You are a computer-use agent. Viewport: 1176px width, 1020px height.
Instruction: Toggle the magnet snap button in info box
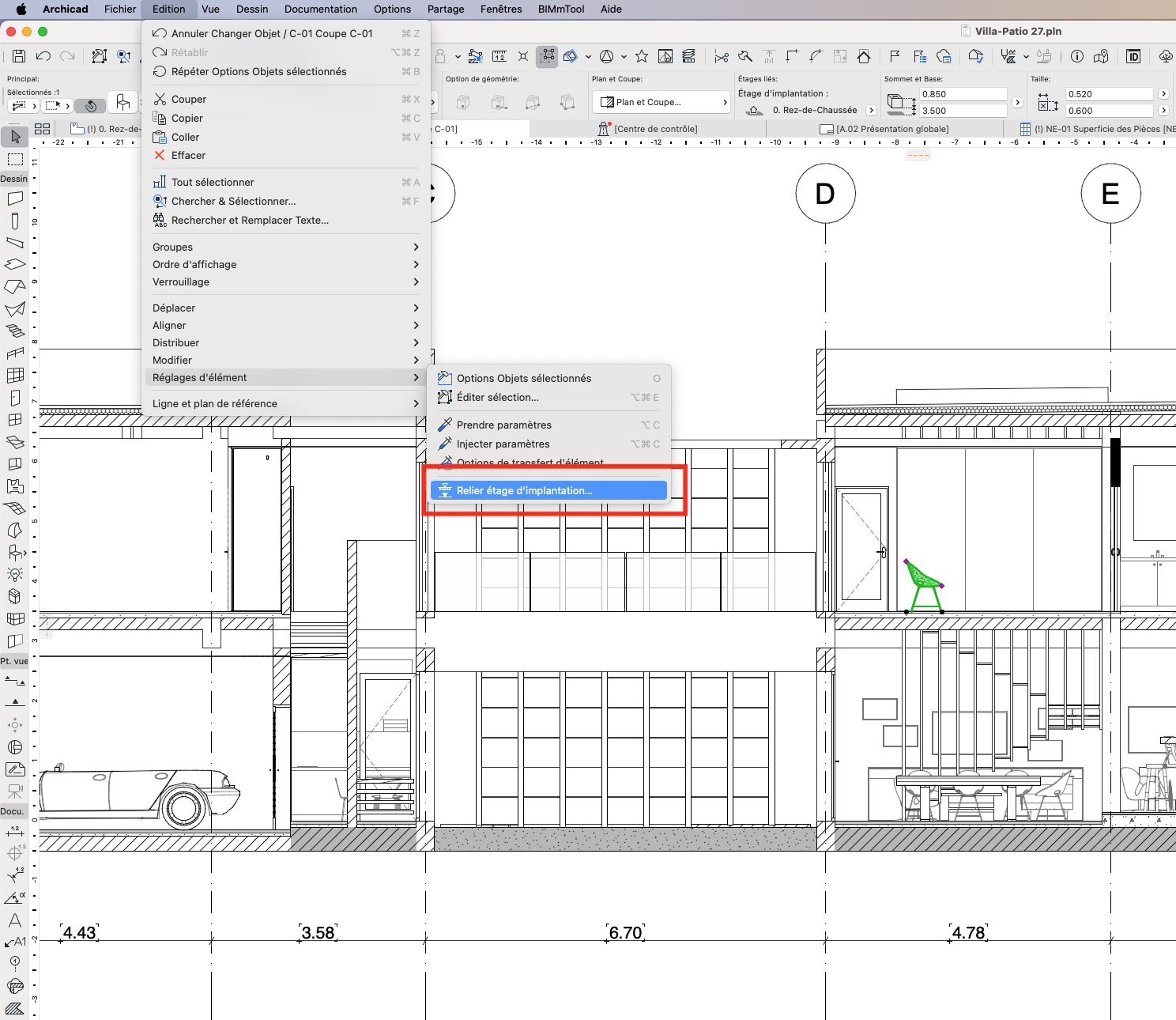click(91, 105)
